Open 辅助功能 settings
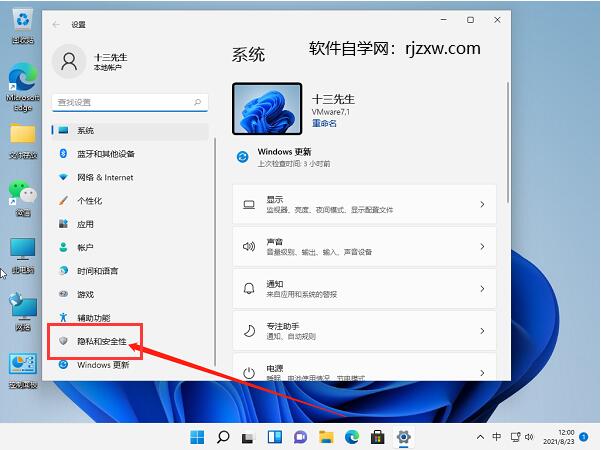This screenshot has height=450, width=601. click(130, 318)
